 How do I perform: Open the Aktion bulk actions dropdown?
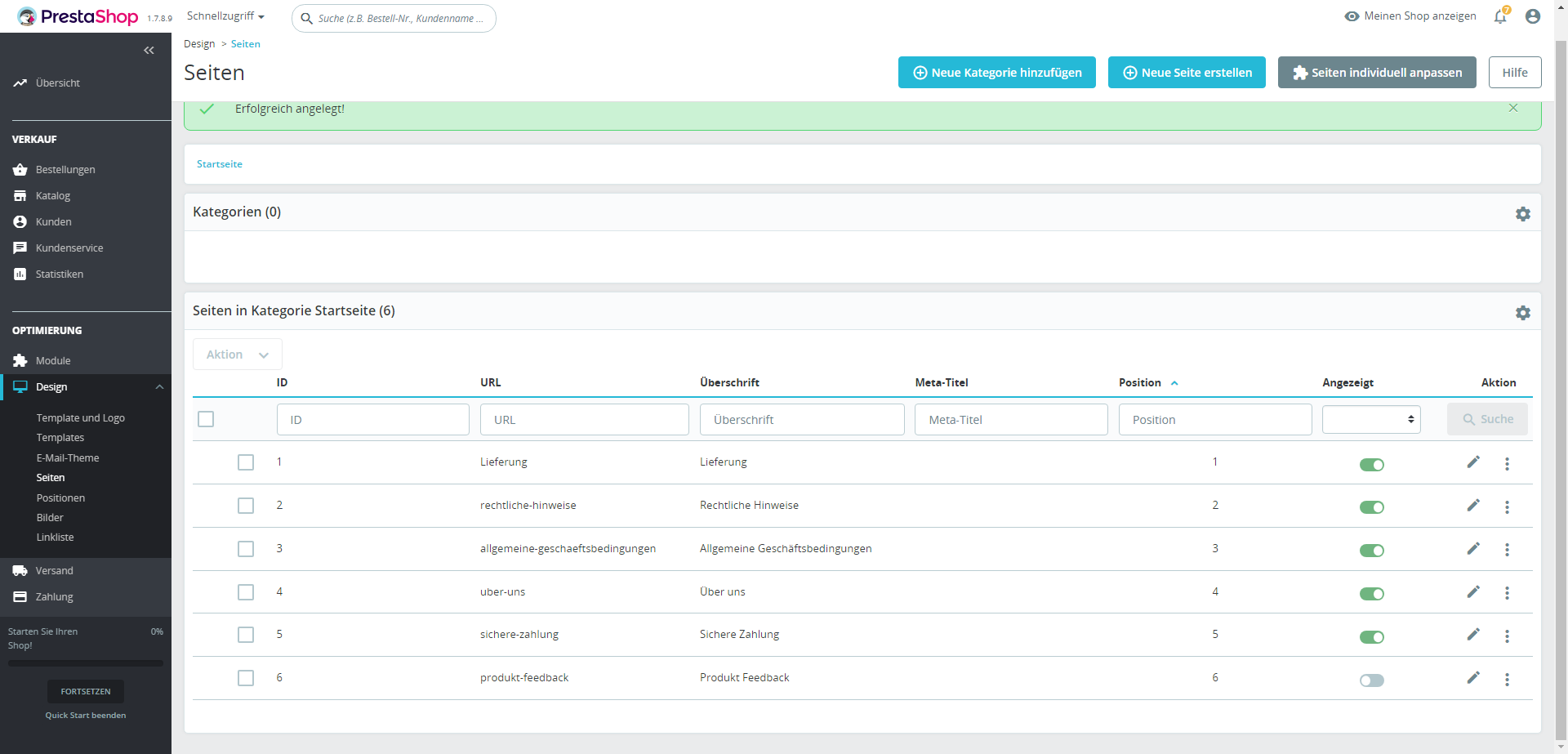238,355
